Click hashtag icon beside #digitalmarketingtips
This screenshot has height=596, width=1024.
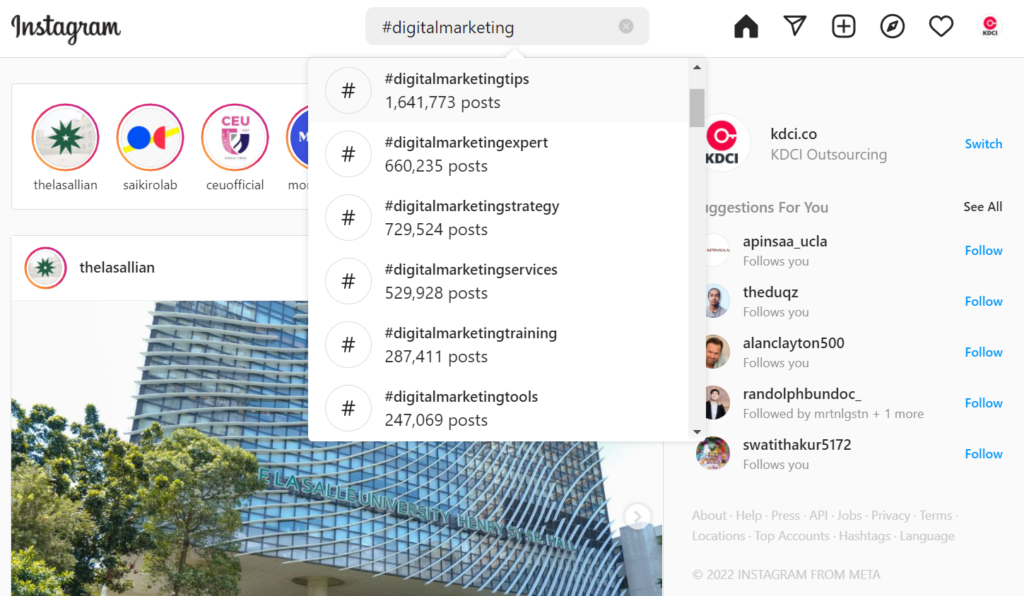click(x=348, y=91)
